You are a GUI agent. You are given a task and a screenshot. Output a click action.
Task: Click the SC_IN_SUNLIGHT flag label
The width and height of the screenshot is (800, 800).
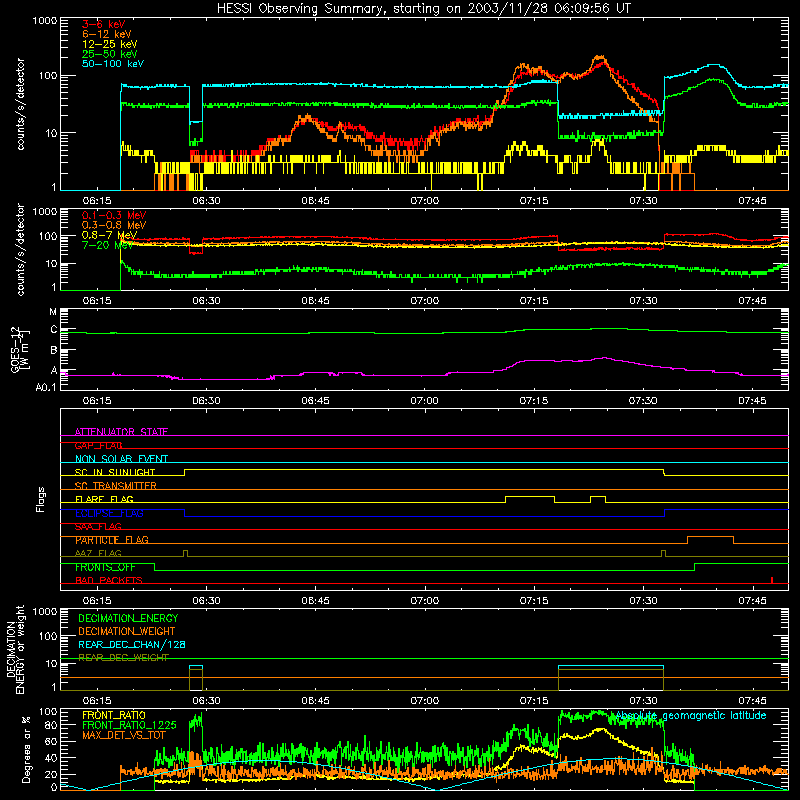(x=115, y=472)
